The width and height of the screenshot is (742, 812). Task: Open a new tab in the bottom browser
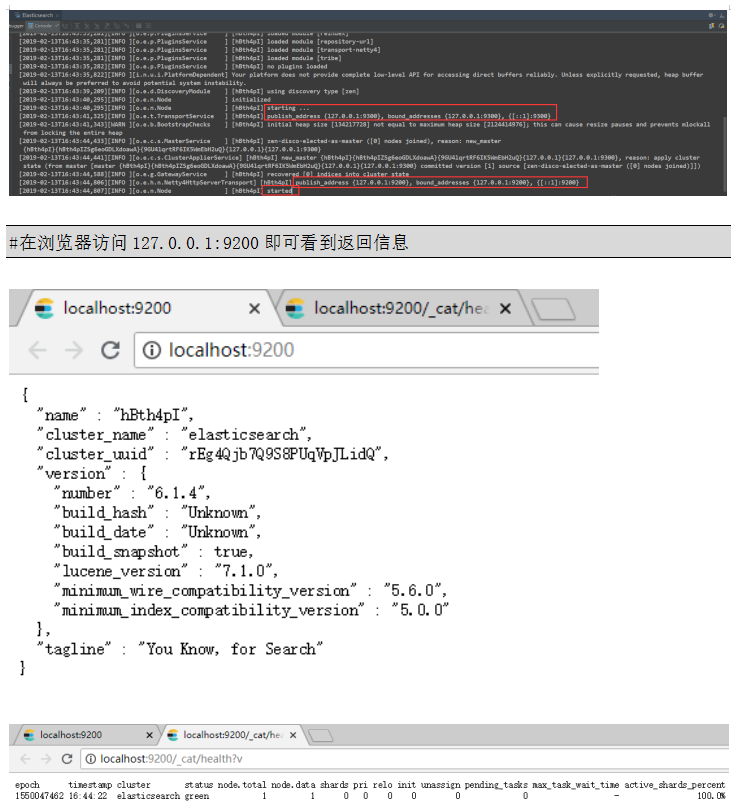pyautogui.click(x=321, y=735)
